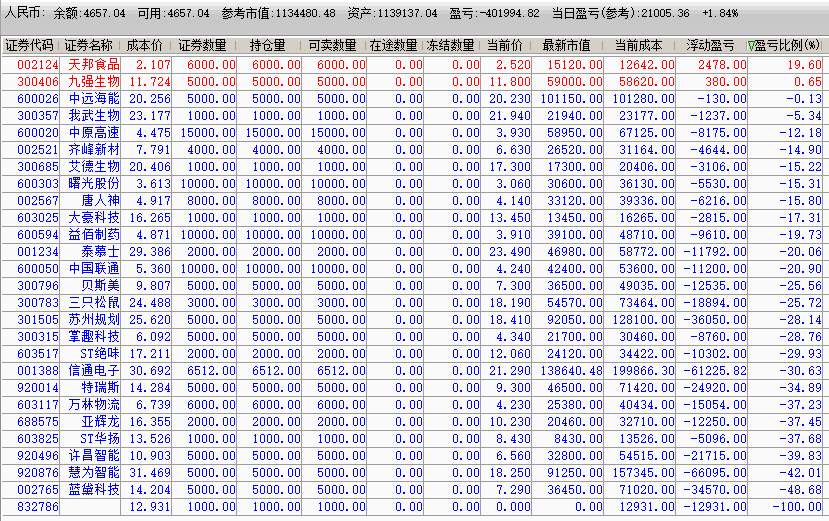Select the 我武生物 stock name
This screenshot has height=521, width=829.
(94, 116)
